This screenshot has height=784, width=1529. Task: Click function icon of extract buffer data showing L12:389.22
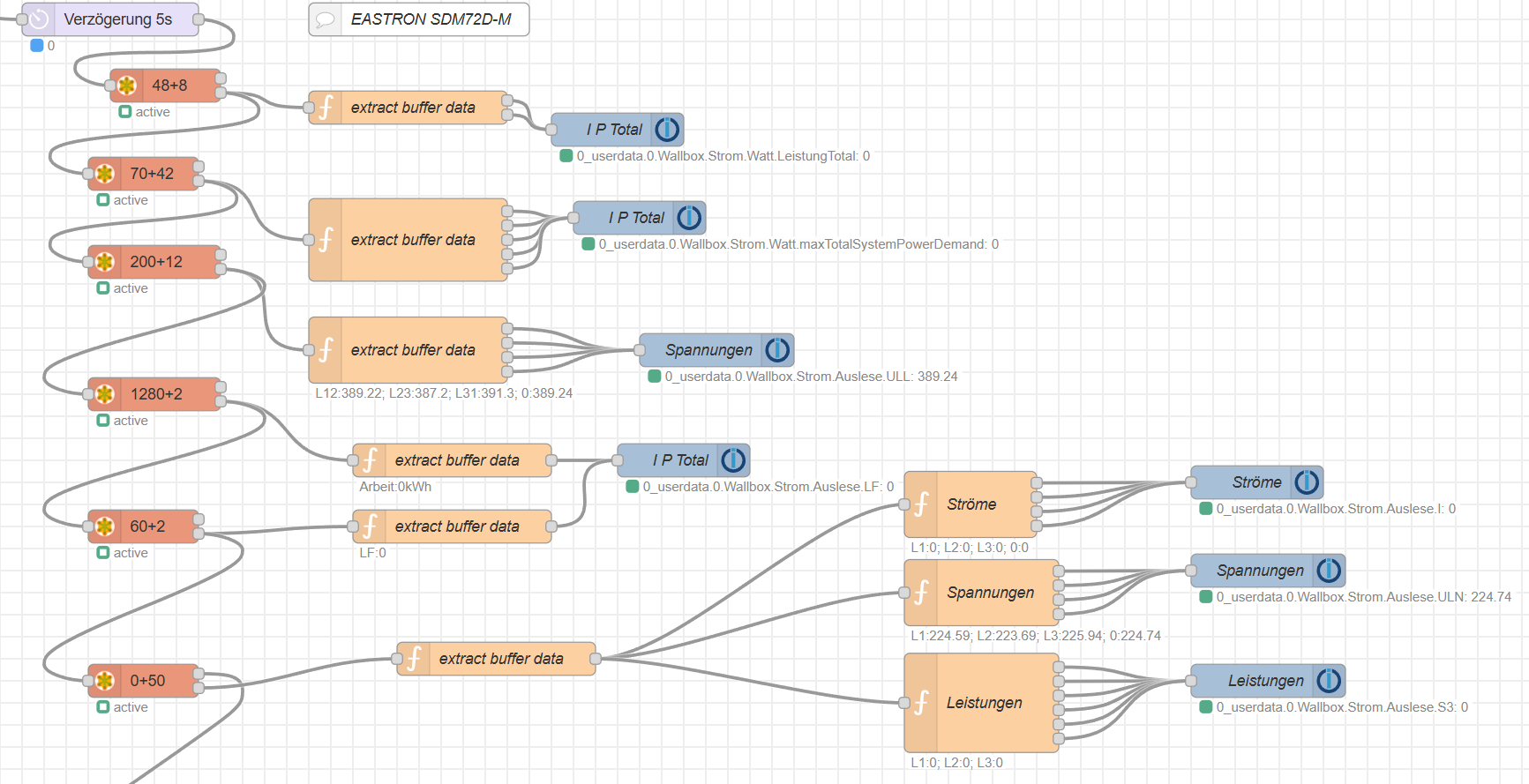pyautogui.click(x=326, y=350)
